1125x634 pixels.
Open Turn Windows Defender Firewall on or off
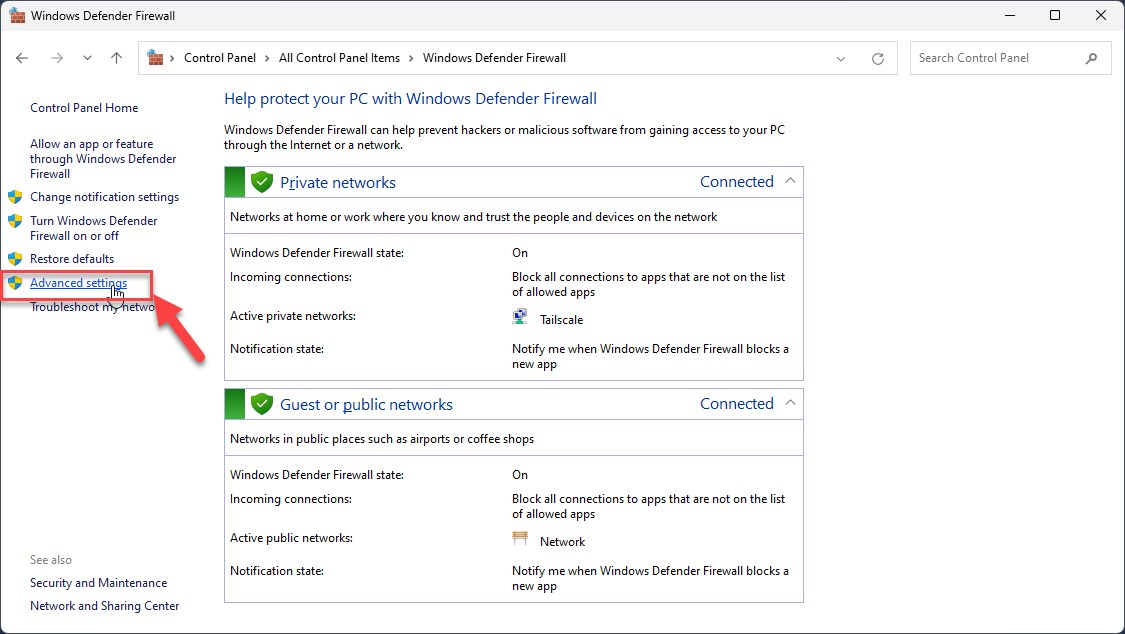pos(93,228)
